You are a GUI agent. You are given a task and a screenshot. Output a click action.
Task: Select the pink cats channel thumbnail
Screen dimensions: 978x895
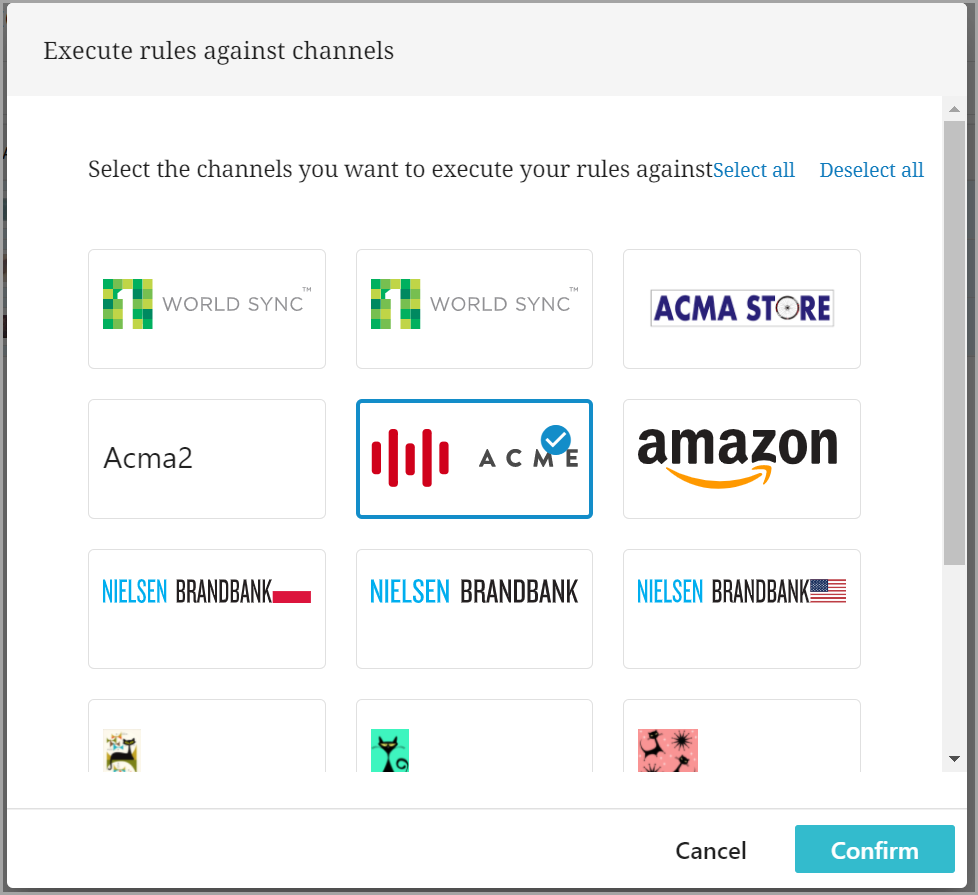coord(667,750)
